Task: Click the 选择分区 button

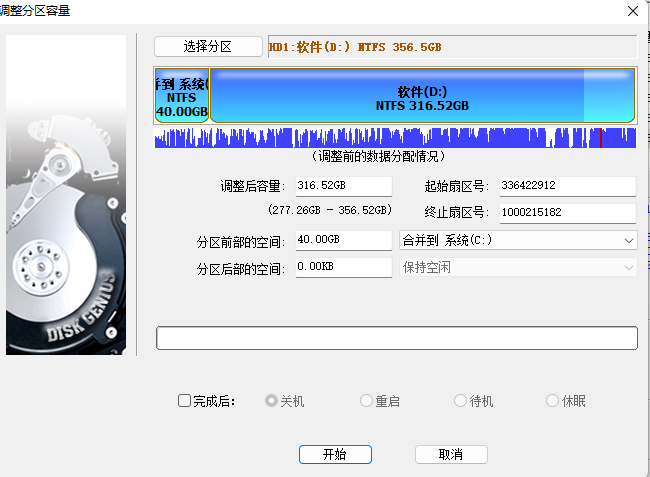Action: [208, 47]
